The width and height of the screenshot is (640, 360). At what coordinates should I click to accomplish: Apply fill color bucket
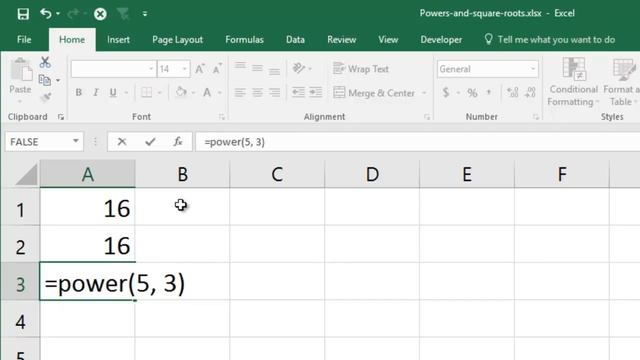point(181,92)
